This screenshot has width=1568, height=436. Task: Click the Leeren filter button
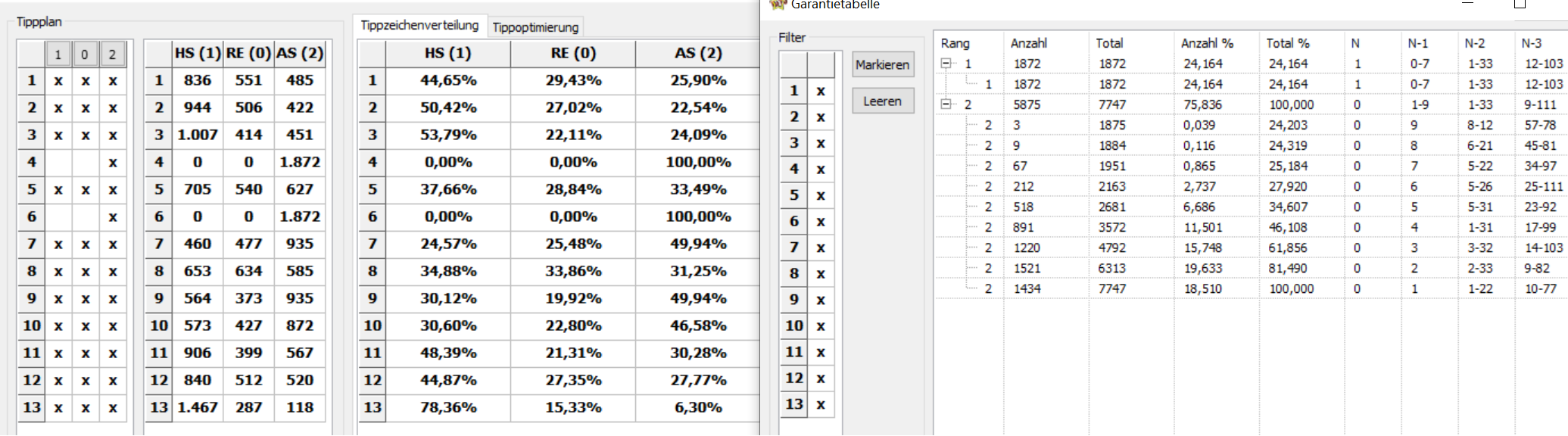883,101
